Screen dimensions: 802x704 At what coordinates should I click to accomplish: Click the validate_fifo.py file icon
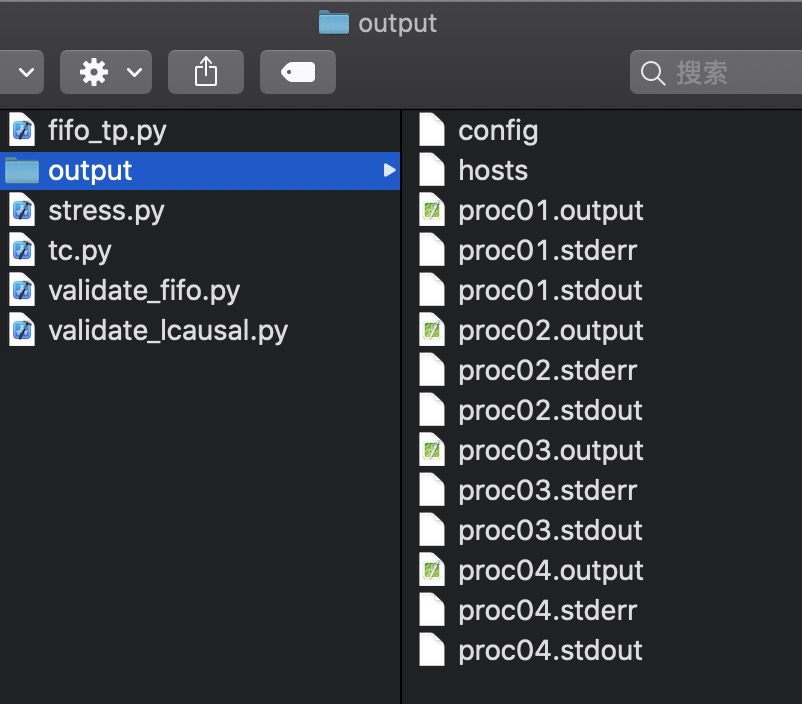22,290
